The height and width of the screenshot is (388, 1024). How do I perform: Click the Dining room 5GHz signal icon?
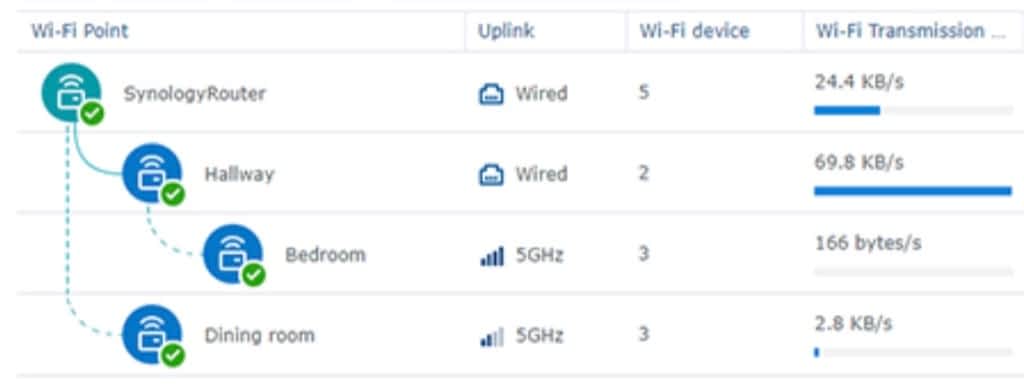click(x=492, y=337)
